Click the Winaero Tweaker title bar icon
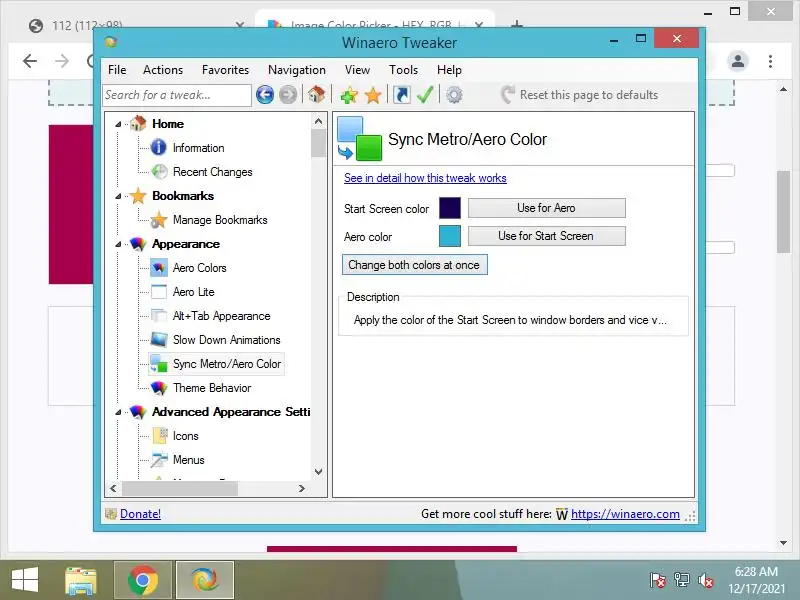The image size is (800, 600). (x=111, y=42)
